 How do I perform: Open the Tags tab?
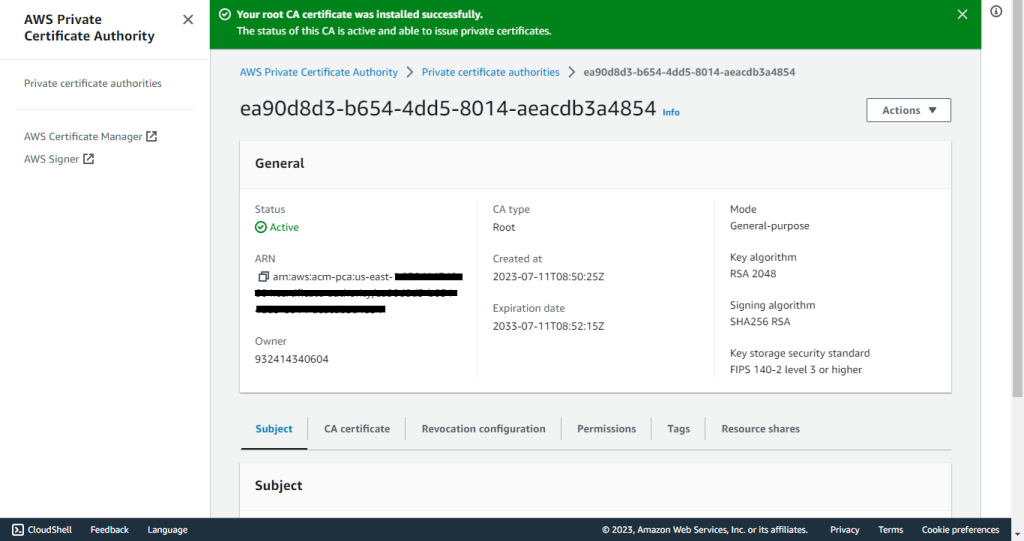click(x=679, y=429)
